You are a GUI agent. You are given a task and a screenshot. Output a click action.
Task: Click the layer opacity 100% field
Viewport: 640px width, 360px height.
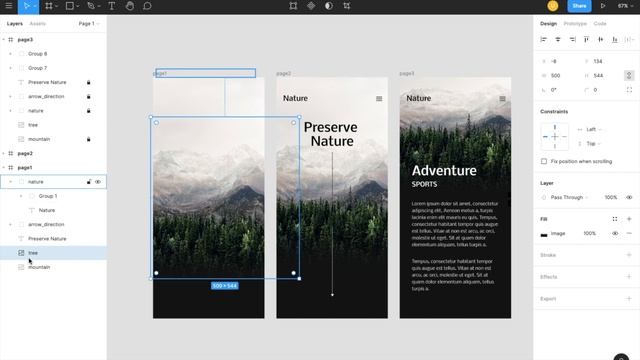[611, 198]
